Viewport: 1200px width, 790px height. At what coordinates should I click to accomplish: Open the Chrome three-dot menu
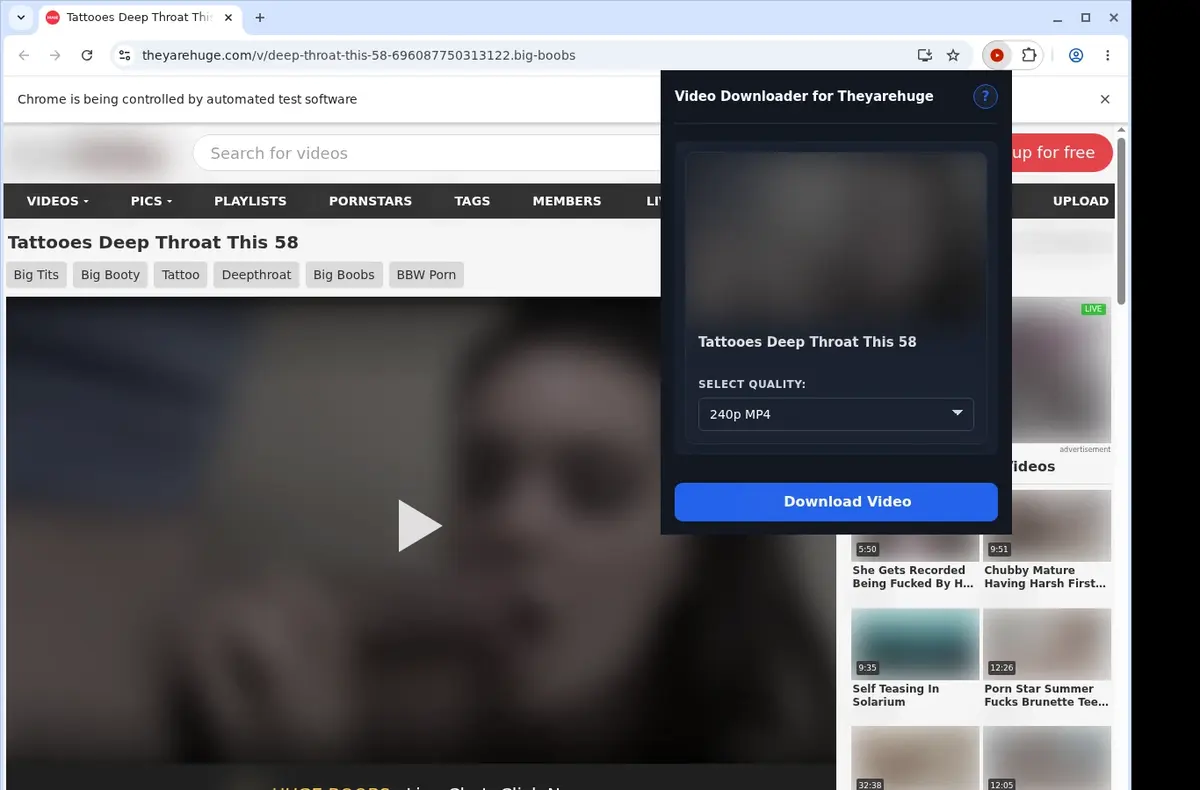click(x=1108, y=55)
